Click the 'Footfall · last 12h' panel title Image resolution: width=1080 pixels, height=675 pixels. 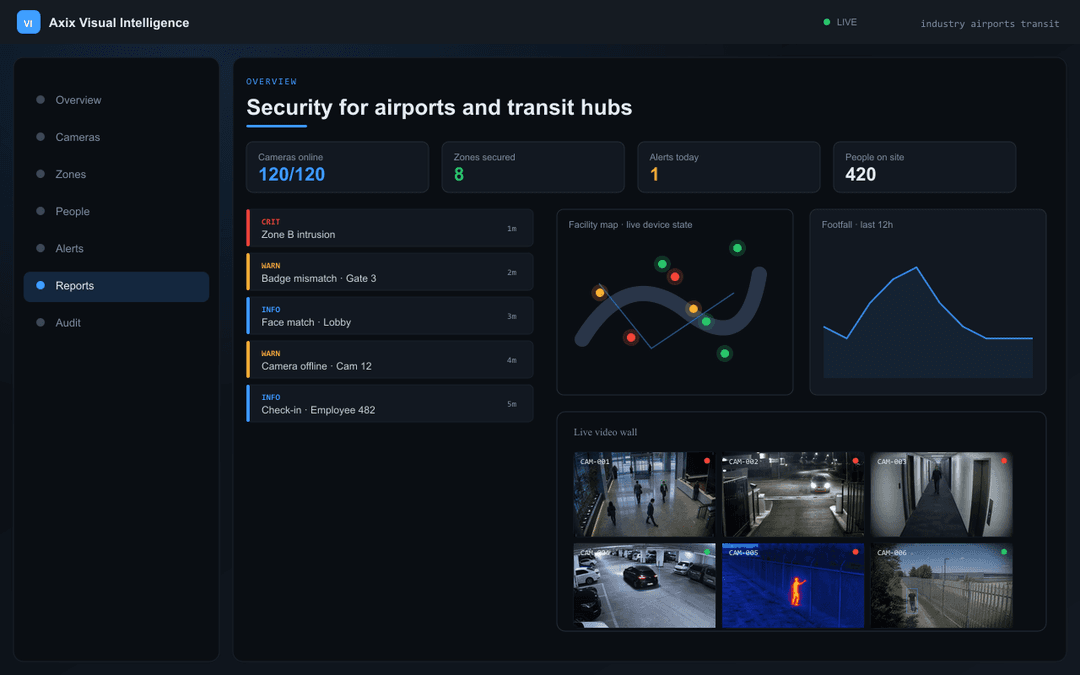(857, 225)
